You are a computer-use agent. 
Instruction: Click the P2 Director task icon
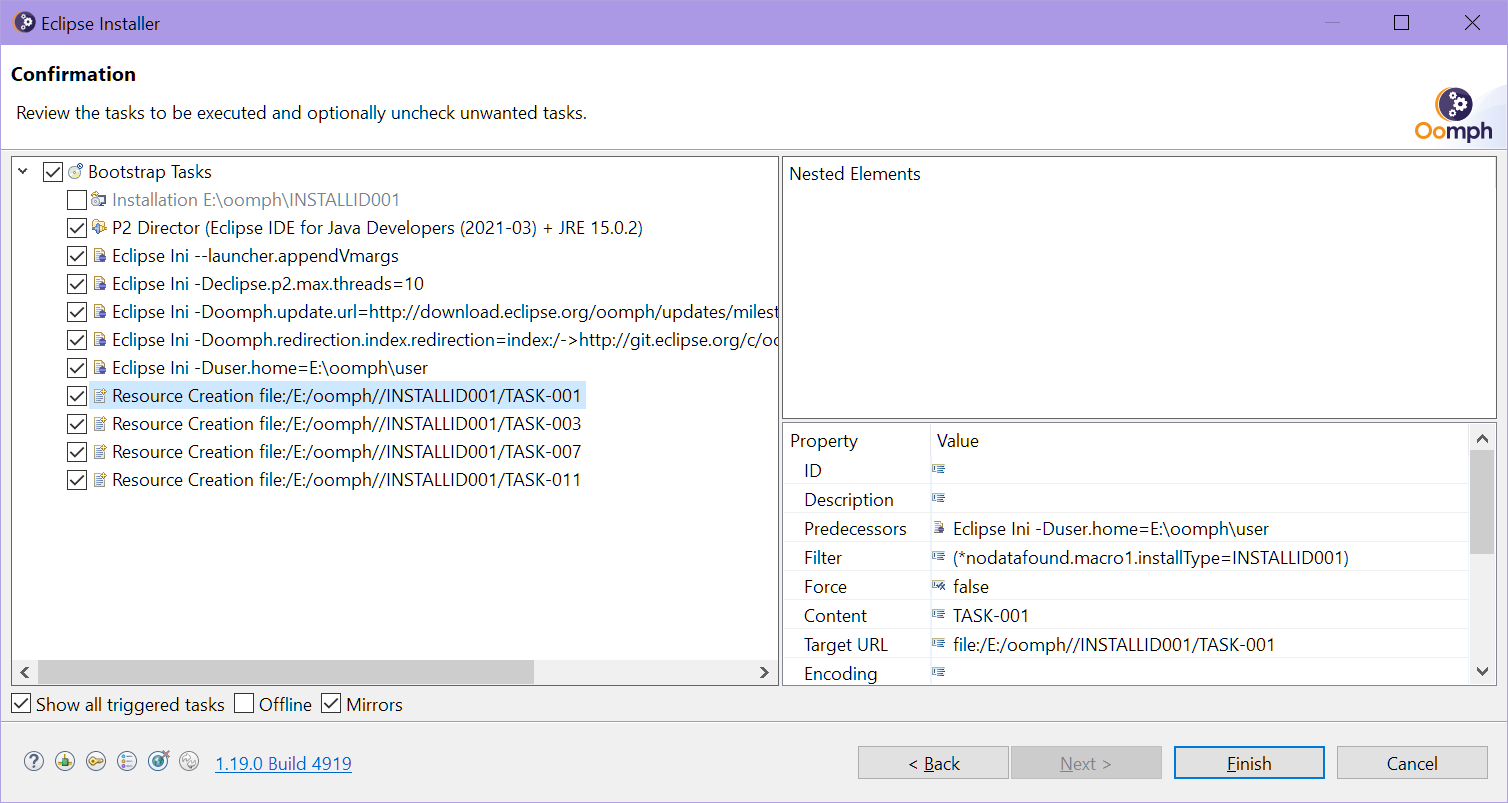(x=99, y=228)
